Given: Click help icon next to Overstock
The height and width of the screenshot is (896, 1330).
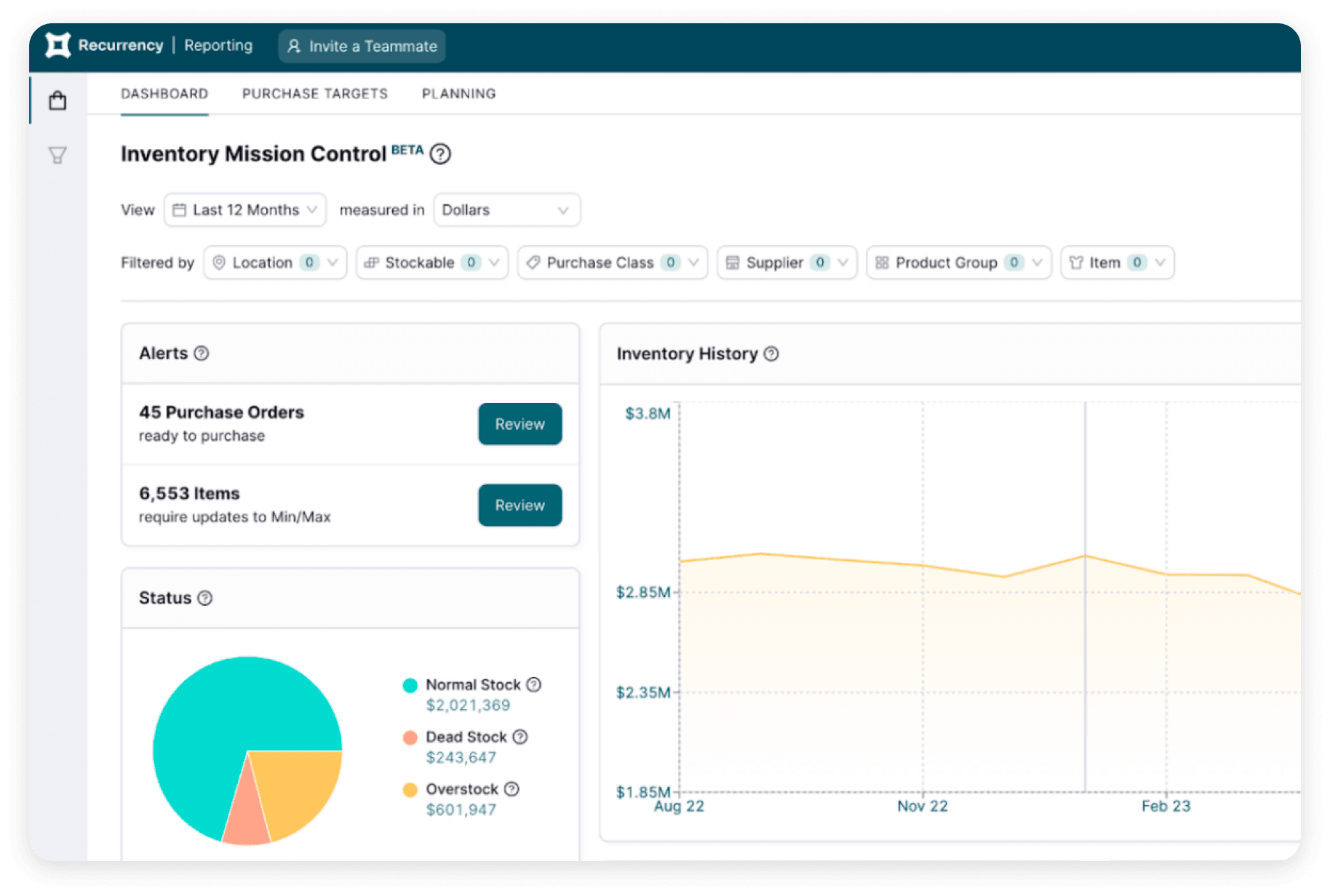Looking at the screenshot, I should tap(511, 789).
